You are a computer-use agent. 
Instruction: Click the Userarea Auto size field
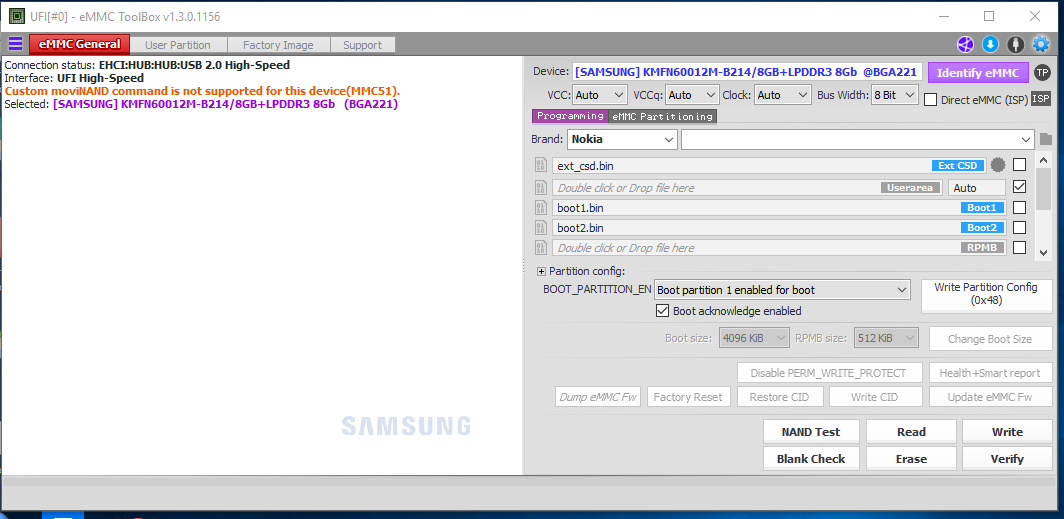[976, 188]
